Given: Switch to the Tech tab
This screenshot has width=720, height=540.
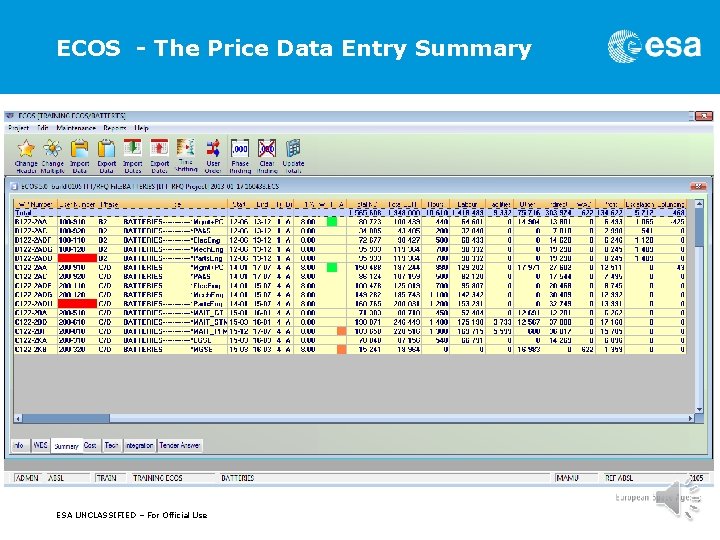Looking at the screenshot, I should click(x=112, y=445).
